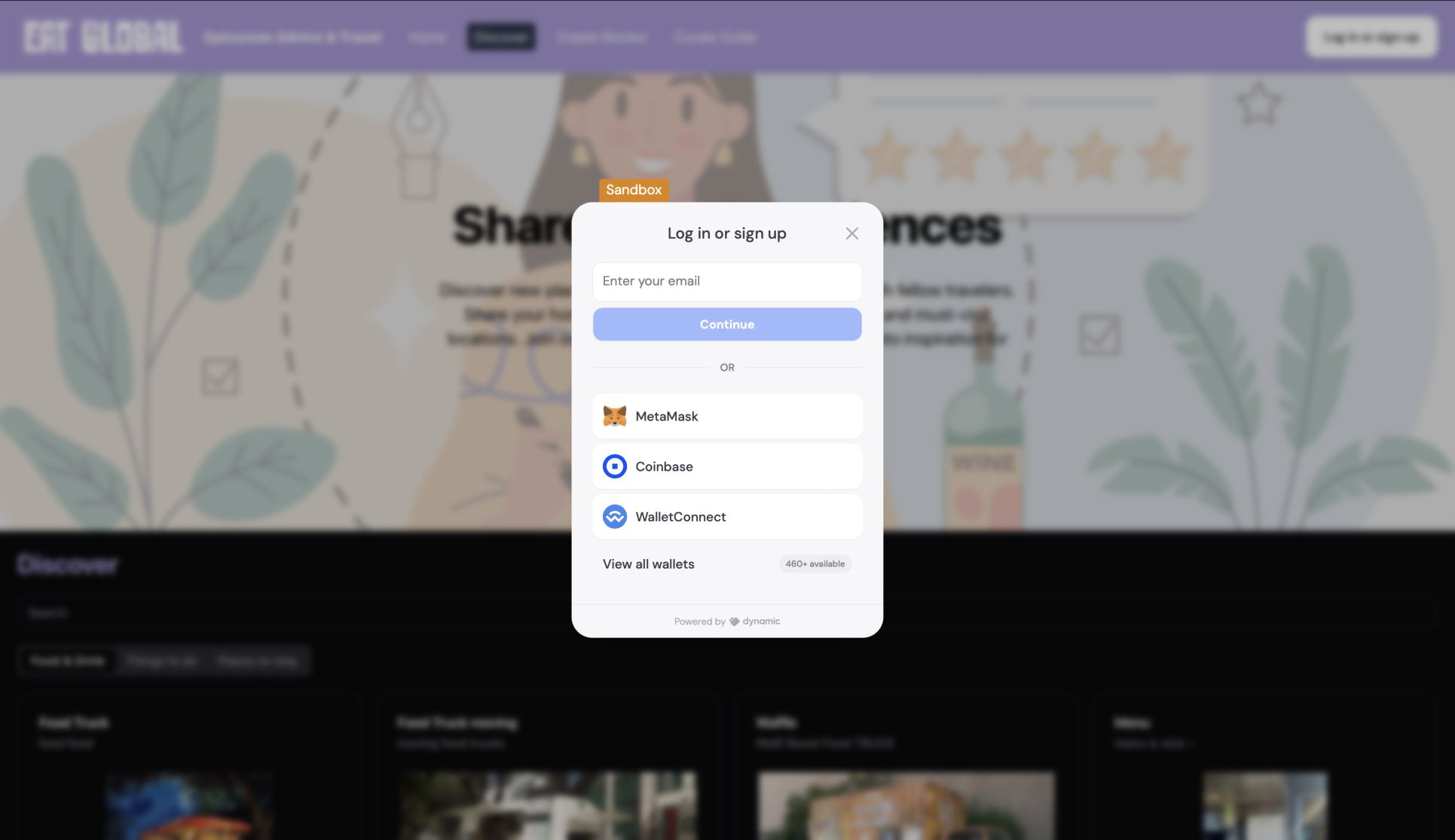The height and width of the screenshot is (840, 1455).
Task: Click the waffle food truck thumbnail image
Action: click(x=906, y=805)
